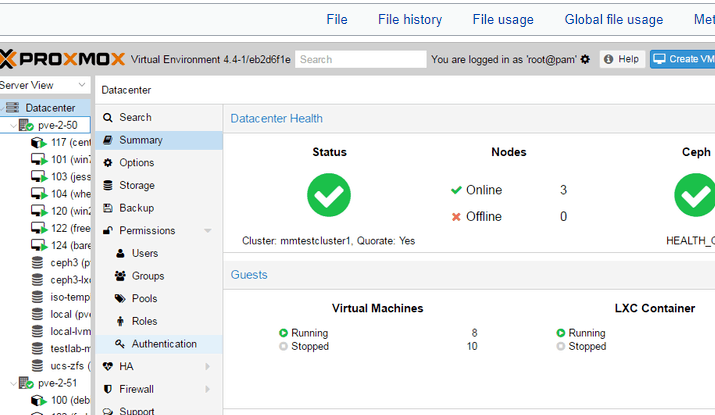Expand the HA submenu arrow

coord(207,366)
